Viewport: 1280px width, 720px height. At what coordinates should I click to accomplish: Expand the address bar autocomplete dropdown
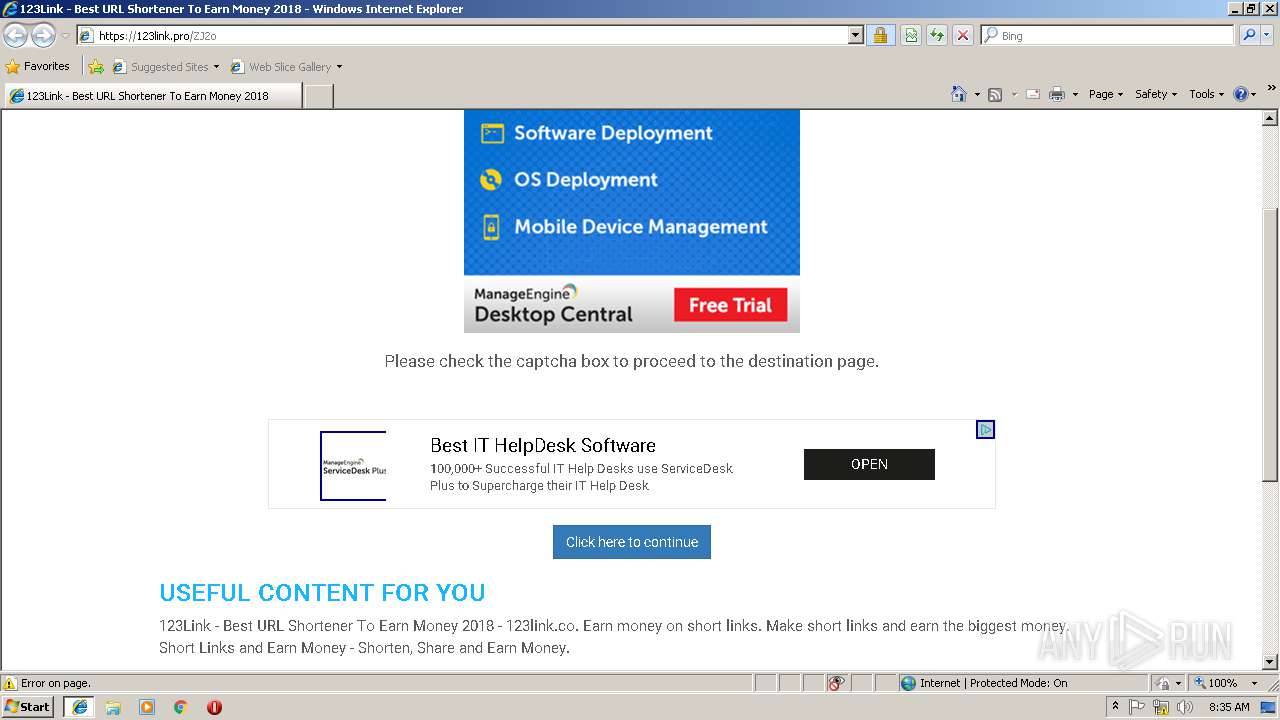click(855, 35)
